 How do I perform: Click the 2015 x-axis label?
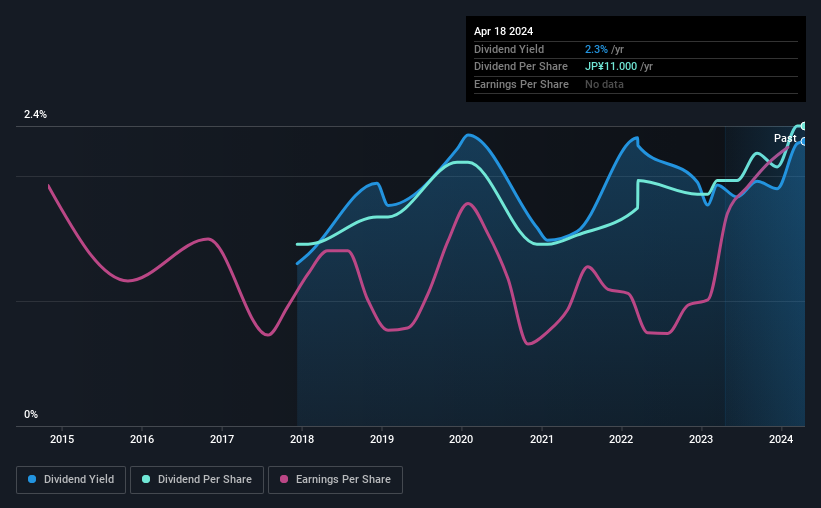[62, 439]
